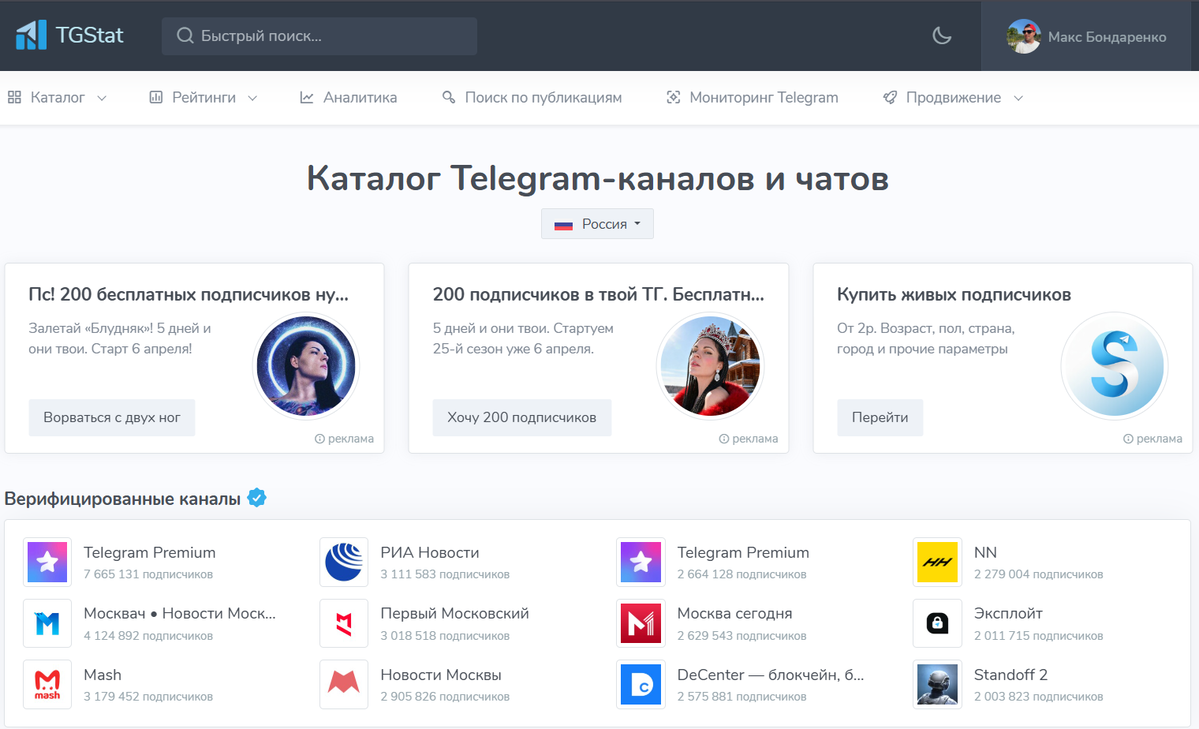The width and height of the screenshot is (1199, 729).
Task: Open the Standoff 2 channel avatar
Action: [x=937, y=684]
